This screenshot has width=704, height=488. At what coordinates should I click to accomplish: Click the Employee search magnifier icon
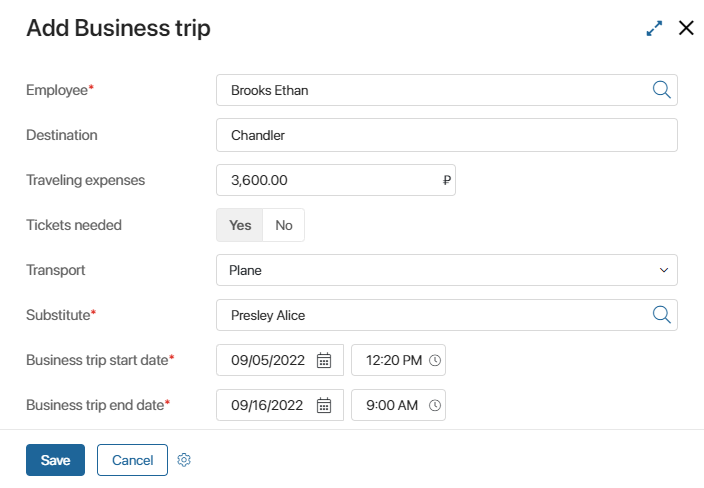(661, 90)
